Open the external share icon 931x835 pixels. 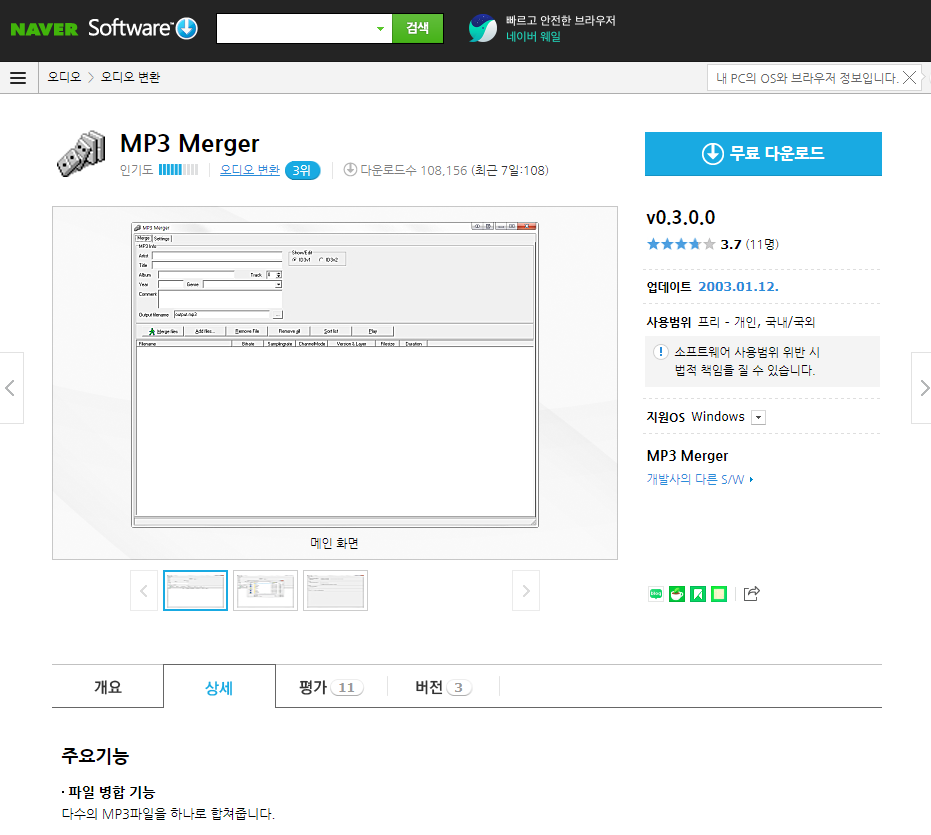[x=751, y=594]
